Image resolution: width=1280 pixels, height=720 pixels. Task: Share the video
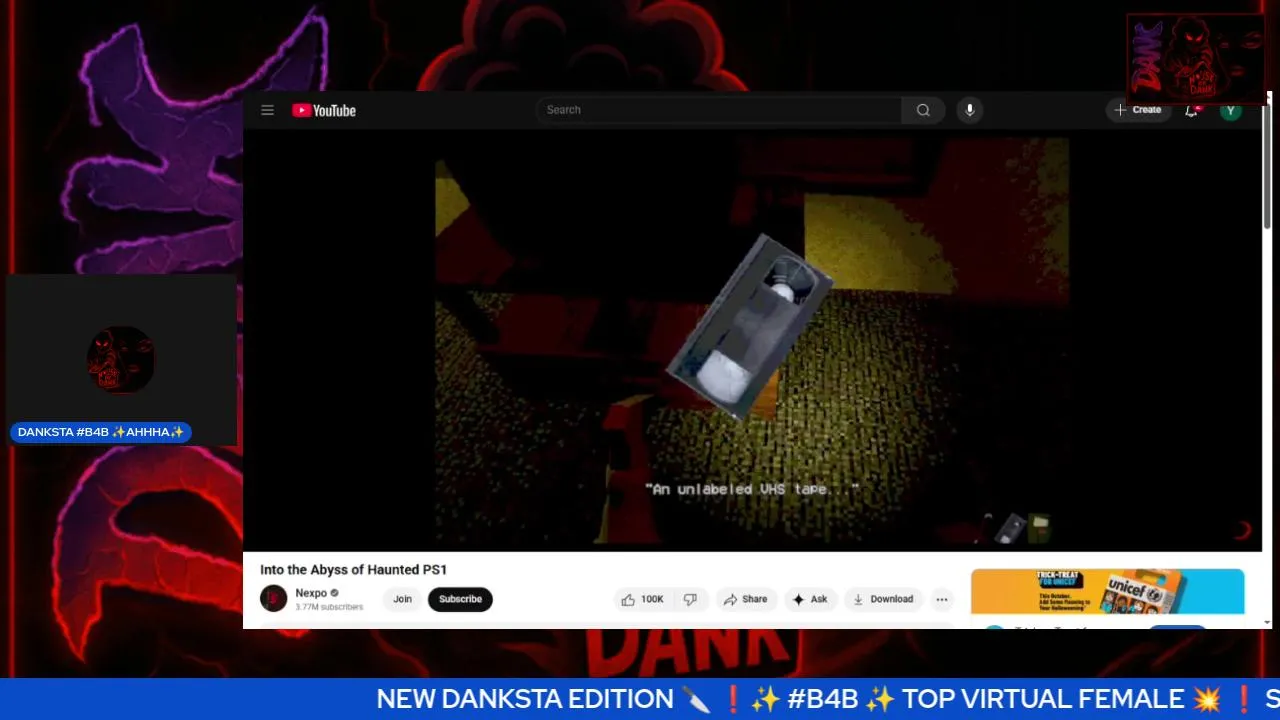pyautogui.click(x=745, y=599)
